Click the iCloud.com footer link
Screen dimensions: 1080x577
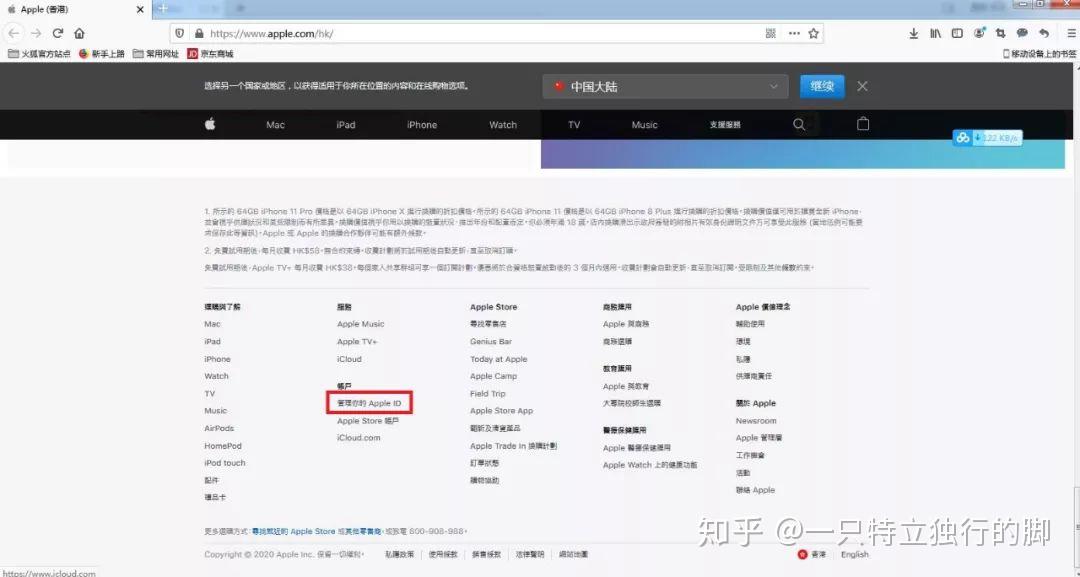359,438
